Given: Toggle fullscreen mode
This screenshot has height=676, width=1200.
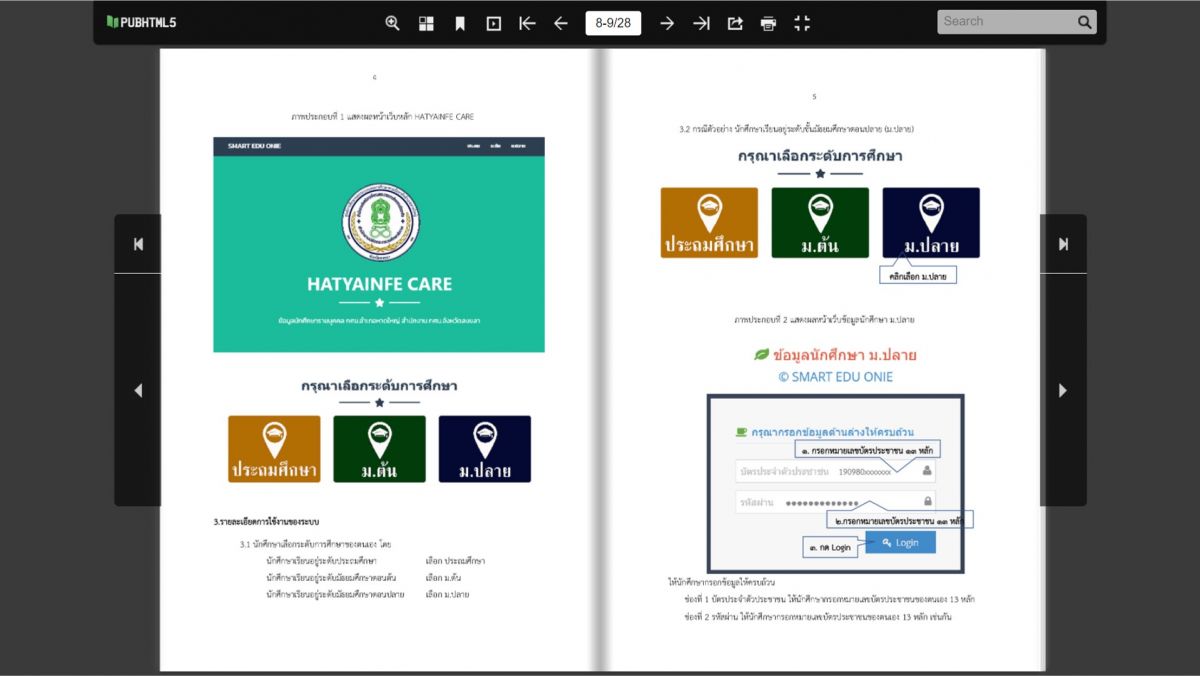Looking at the screenshot, I should coord(802,23).
